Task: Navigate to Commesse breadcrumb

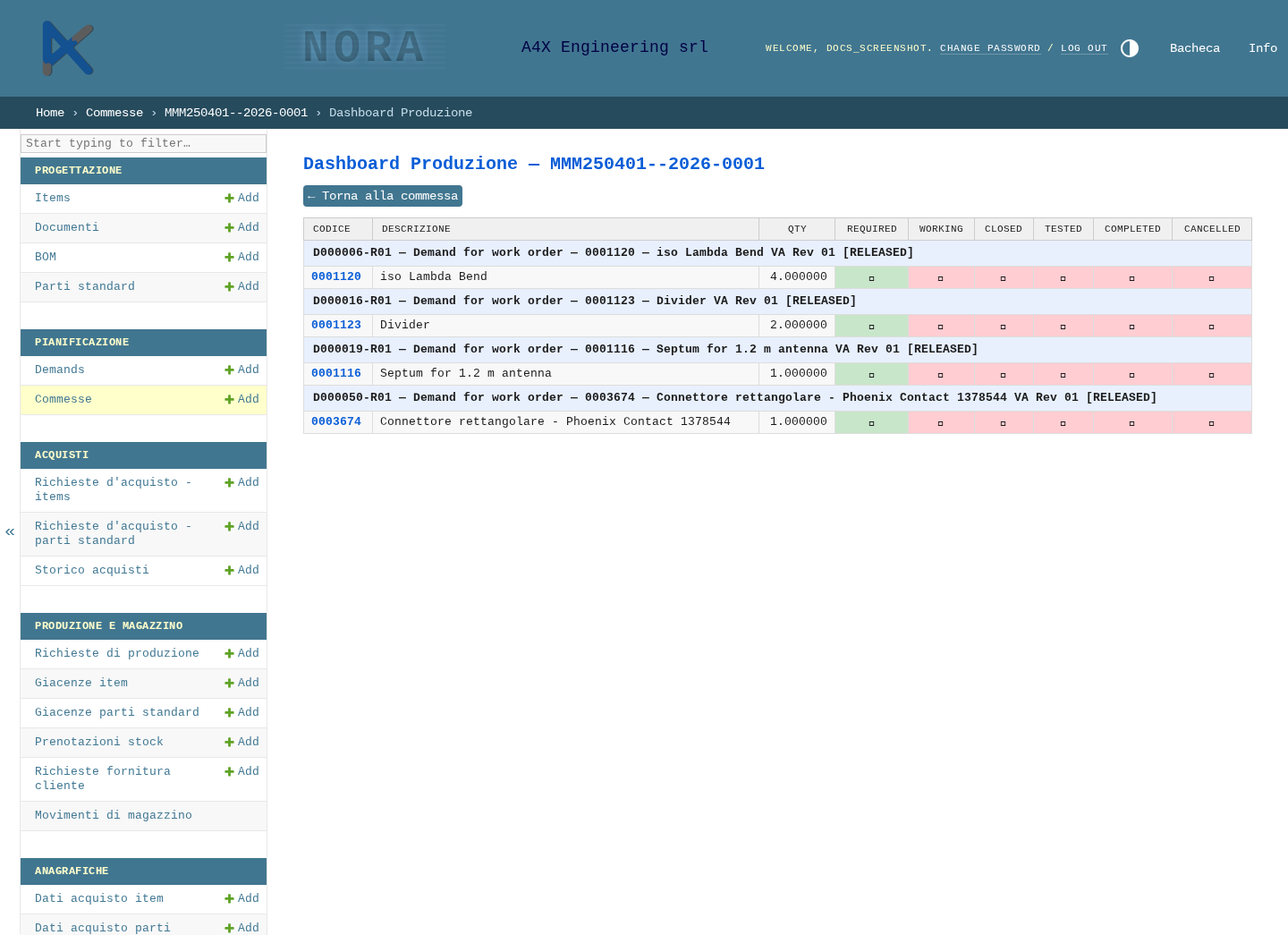Action: [x=114, y=113]
